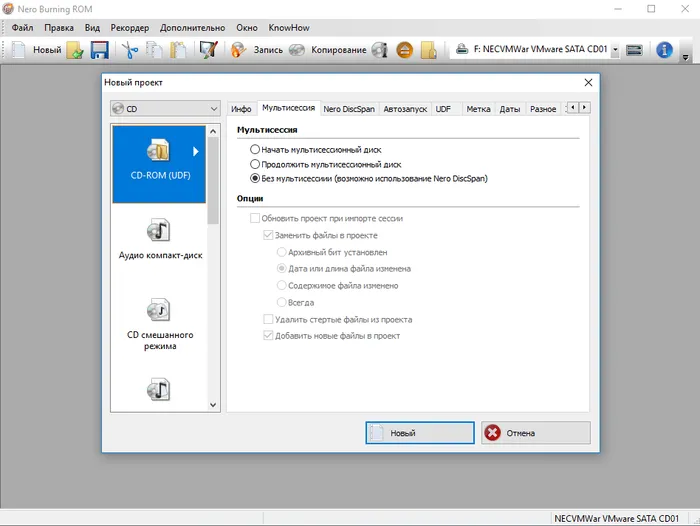Open the Рекордер menu
This screenshot has height=526, width=700.
pyautogui.click(x=129, y=28)
